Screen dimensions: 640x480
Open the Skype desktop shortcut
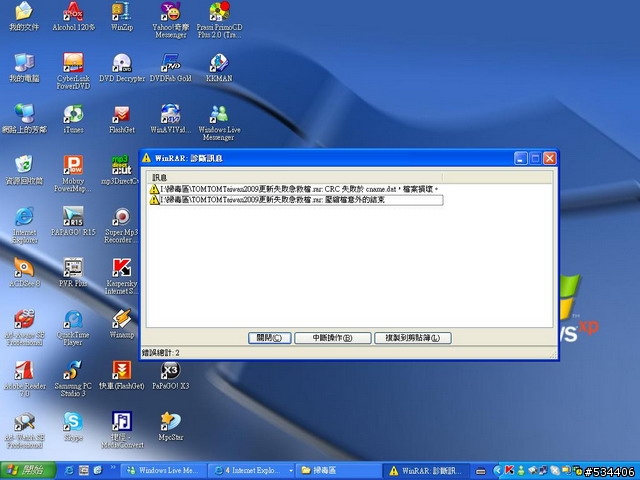73,427
